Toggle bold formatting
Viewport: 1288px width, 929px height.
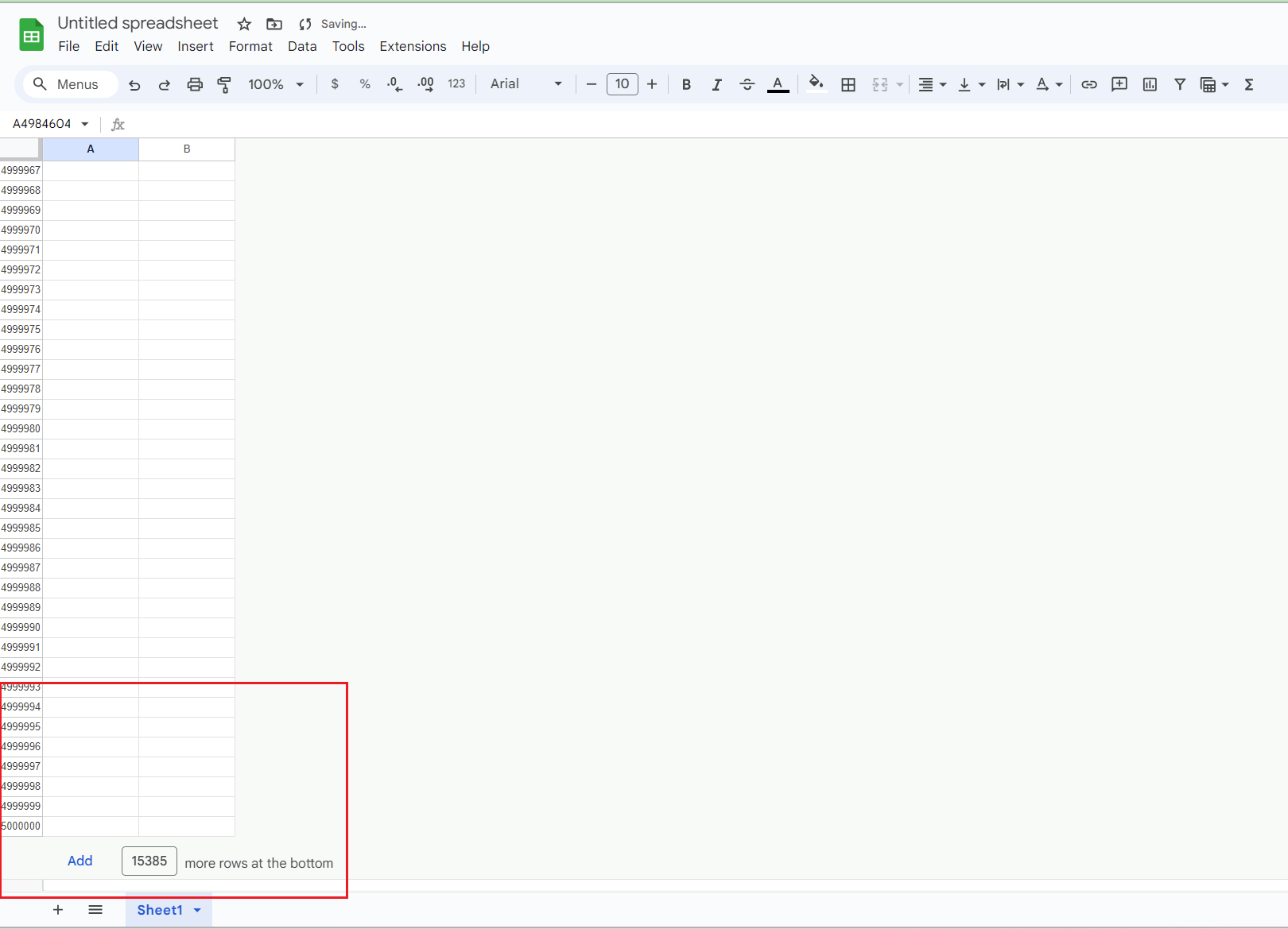point(685,84)
